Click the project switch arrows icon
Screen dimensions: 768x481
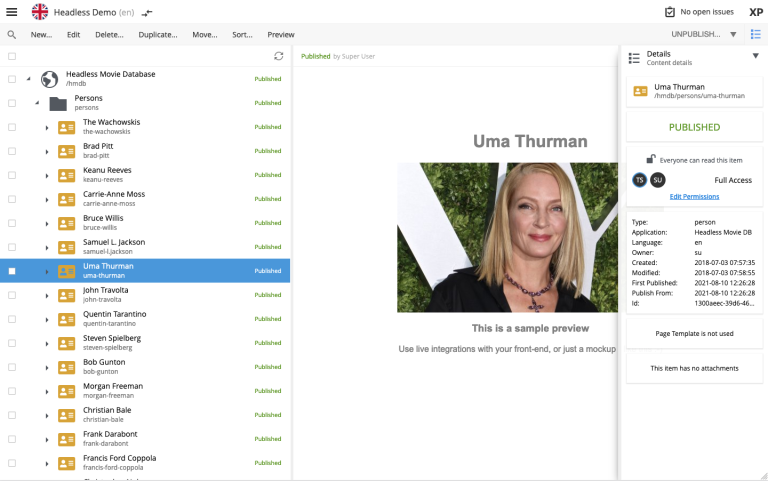click(x=147, y=13)
